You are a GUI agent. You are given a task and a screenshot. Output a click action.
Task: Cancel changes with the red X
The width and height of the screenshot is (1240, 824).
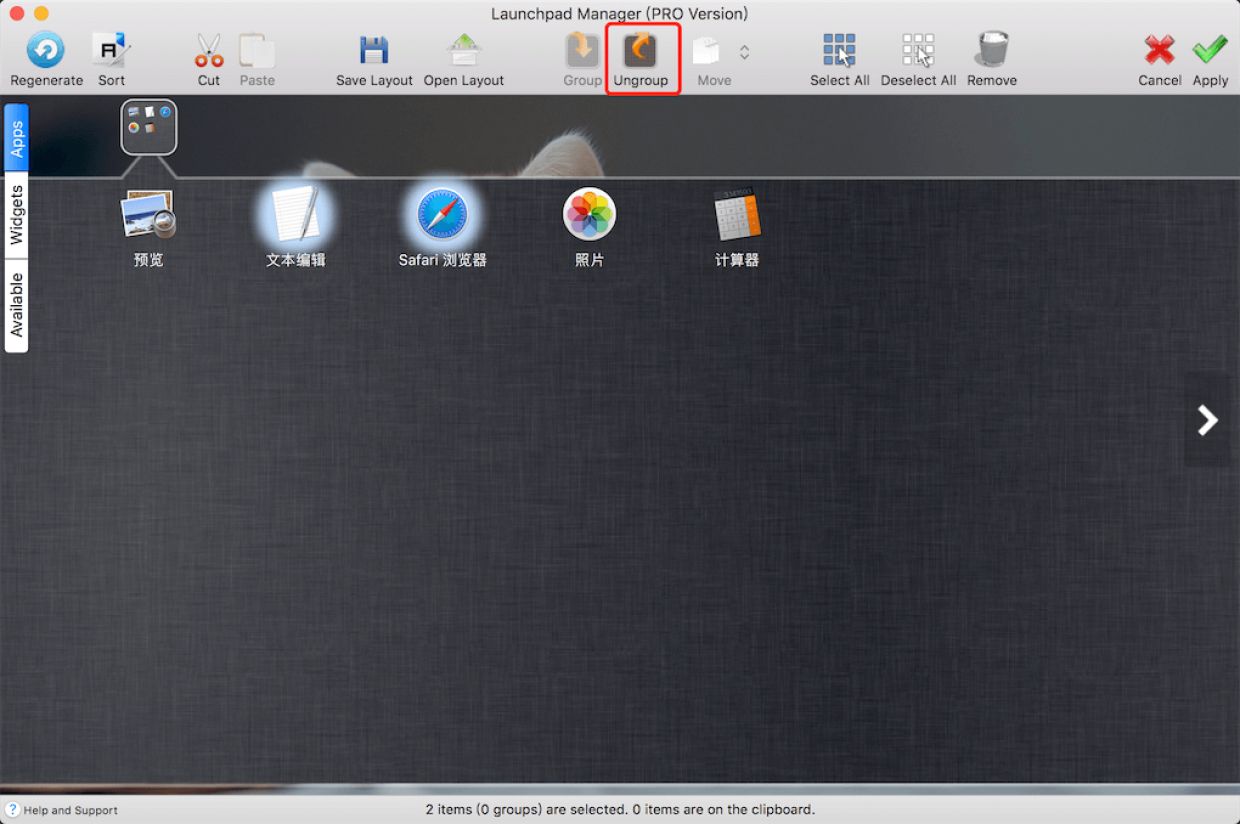[1160, 50]
